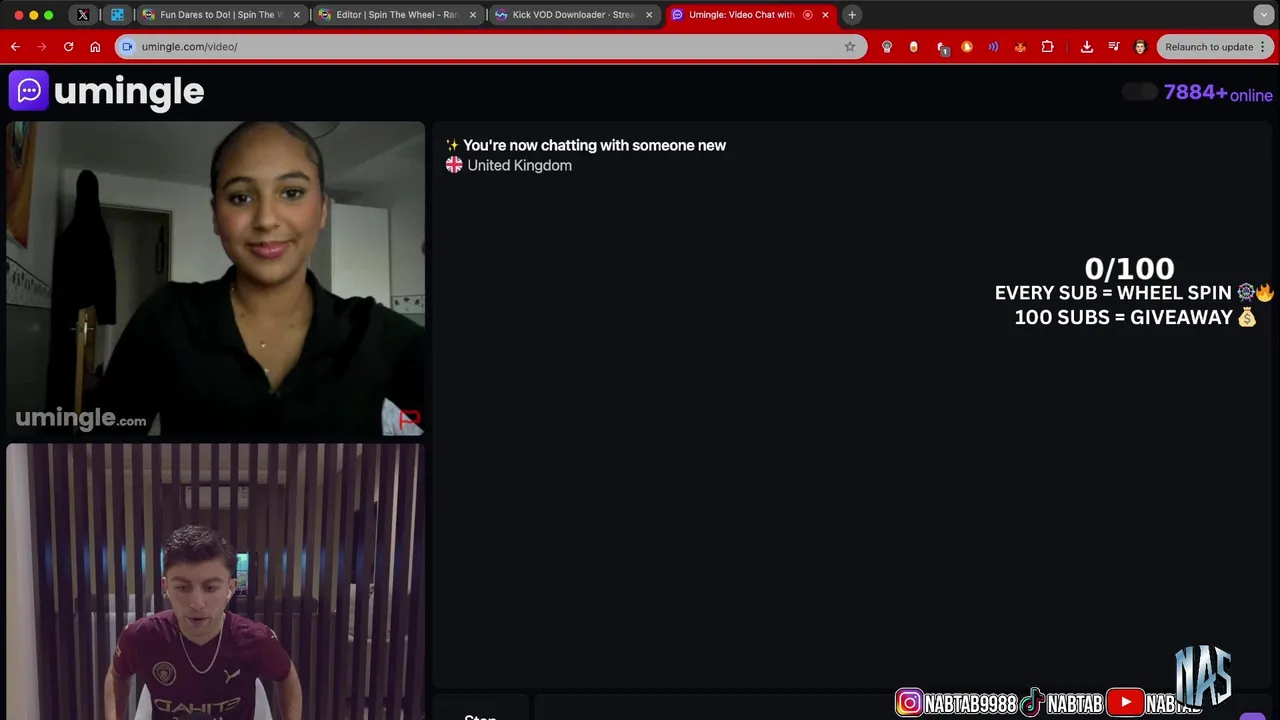
Task: Open the orange bell extension
Action: pos(966,47)
